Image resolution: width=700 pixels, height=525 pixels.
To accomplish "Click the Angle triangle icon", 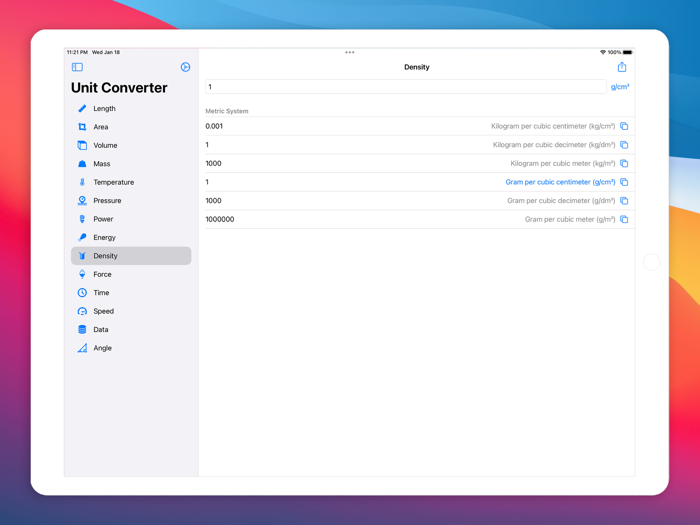I will click(82, 348).
